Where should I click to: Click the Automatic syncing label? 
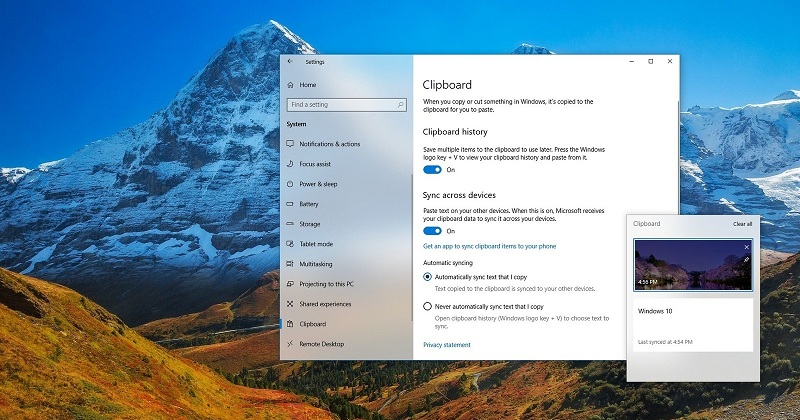tap(447, 263)
